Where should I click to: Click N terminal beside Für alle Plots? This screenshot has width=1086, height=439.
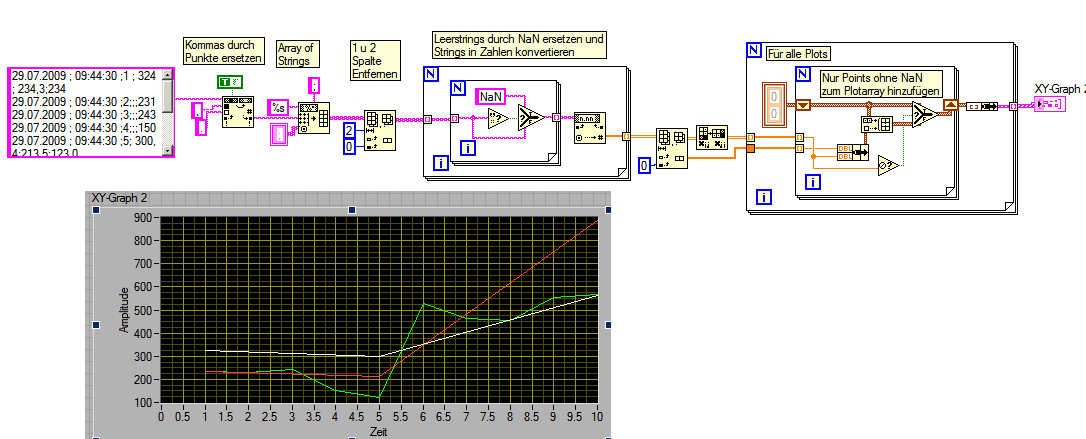pyautogui.click(x=755, y=50)
